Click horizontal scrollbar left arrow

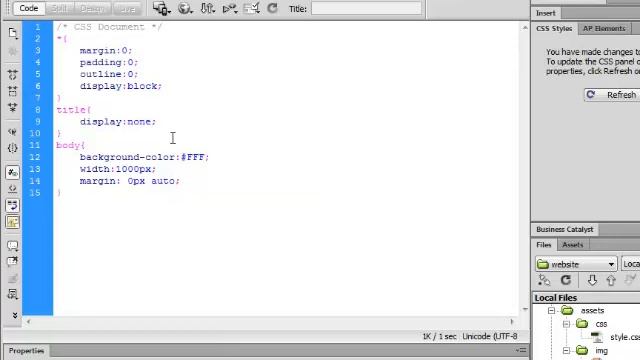pos(28,322)
